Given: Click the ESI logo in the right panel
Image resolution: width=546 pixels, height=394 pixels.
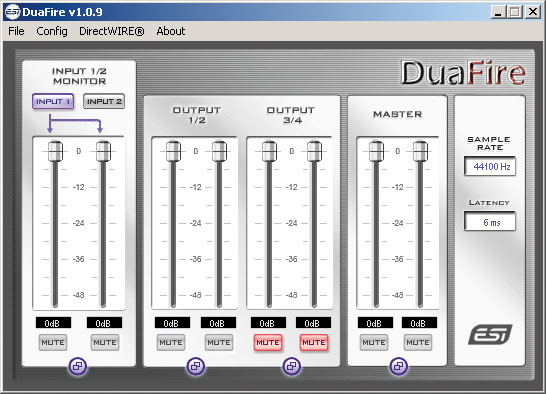Looking at the screenshot, I should click(490, 334).
